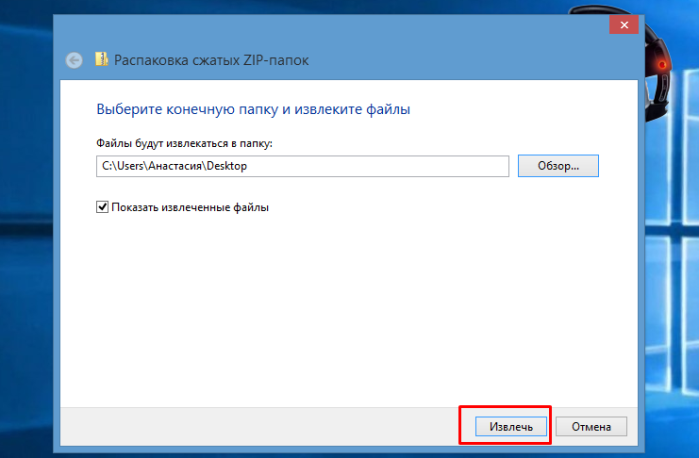The image size is (699, 458).
Task: Click the heading "Выберите конечную папку и извлеките файлы"
Action: point(253,109)
